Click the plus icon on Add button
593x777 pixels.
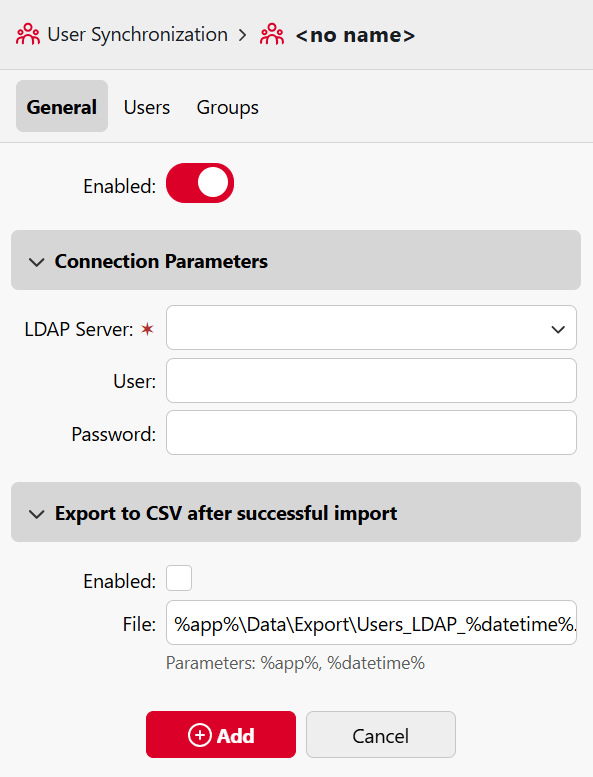200,735
